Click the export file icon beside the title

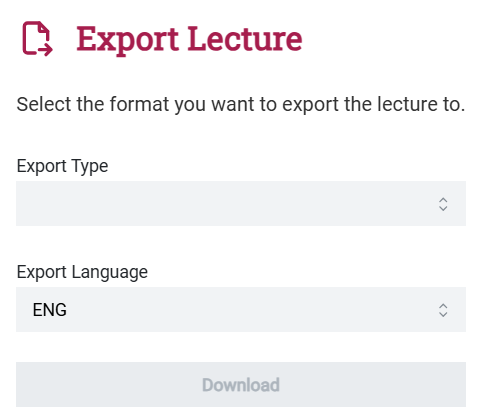[x=37, y=38]
